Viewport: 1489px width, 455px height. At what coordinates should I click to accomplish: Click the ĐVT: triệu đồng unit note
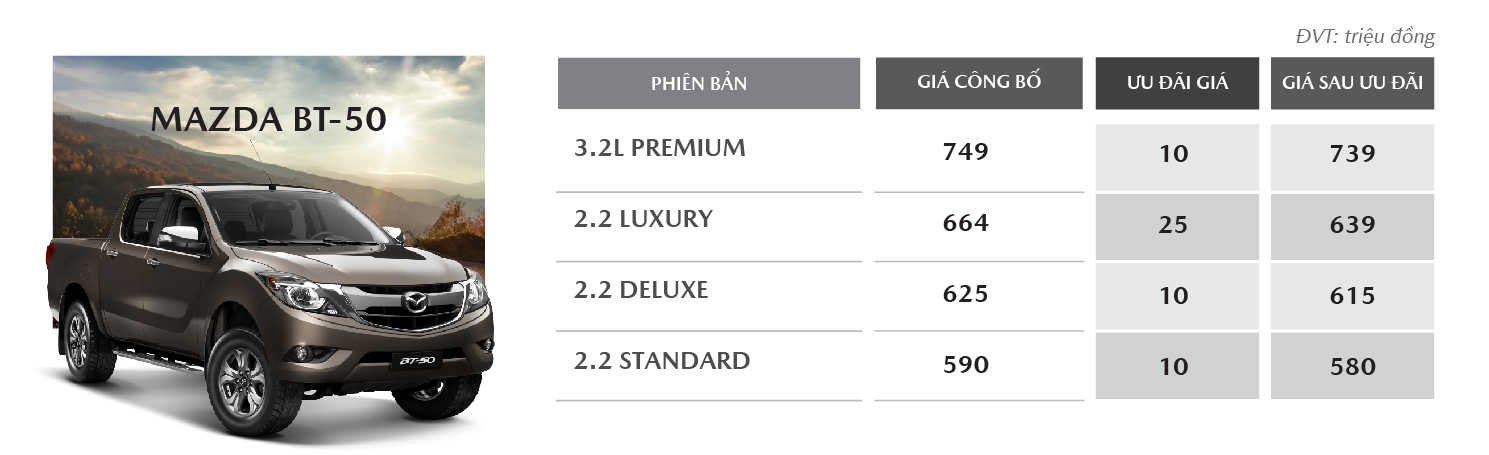tap(1365, 37)
